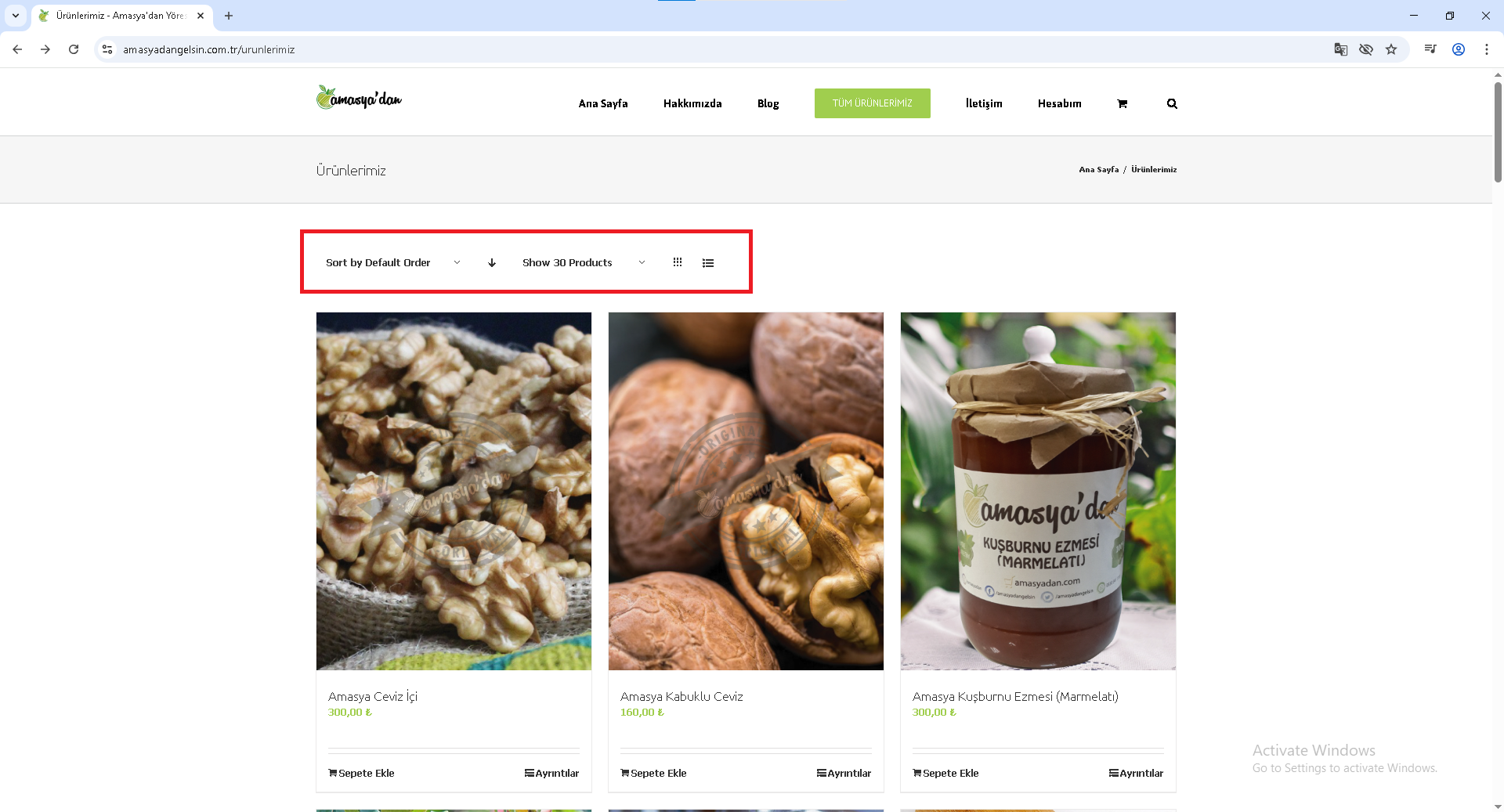Open Hakkımızda menu item
Image resolution: width=1504 pixels, height=812 pixels.
(x=692, y=103)
